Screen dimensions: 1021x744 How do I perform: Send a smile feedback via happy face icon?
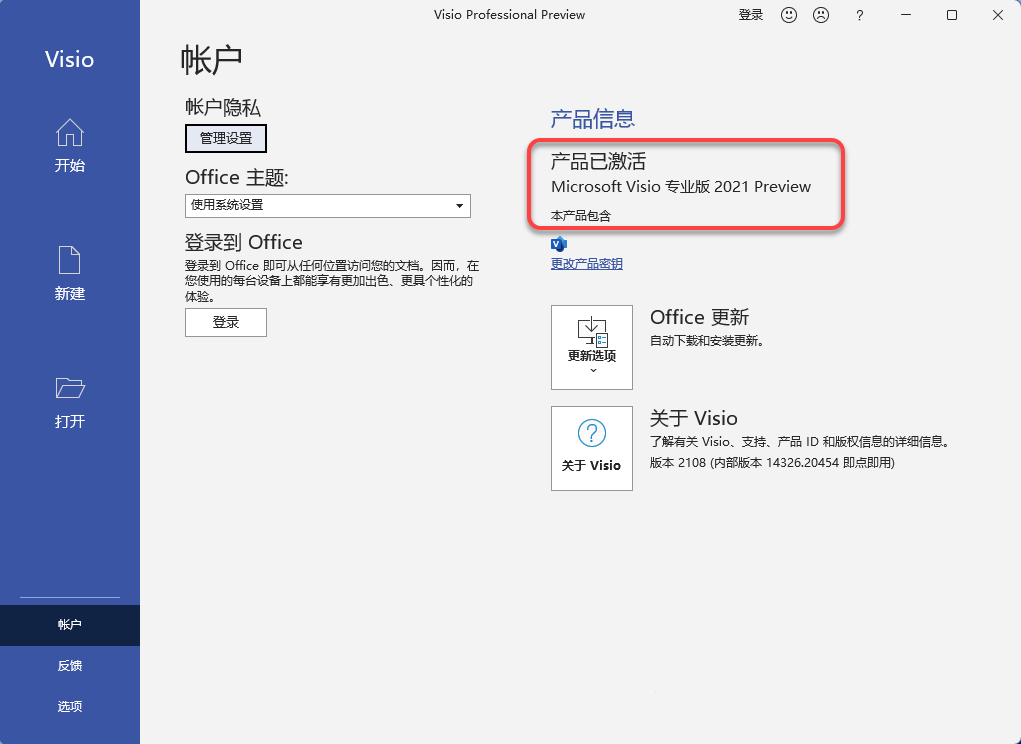[789, 15]
